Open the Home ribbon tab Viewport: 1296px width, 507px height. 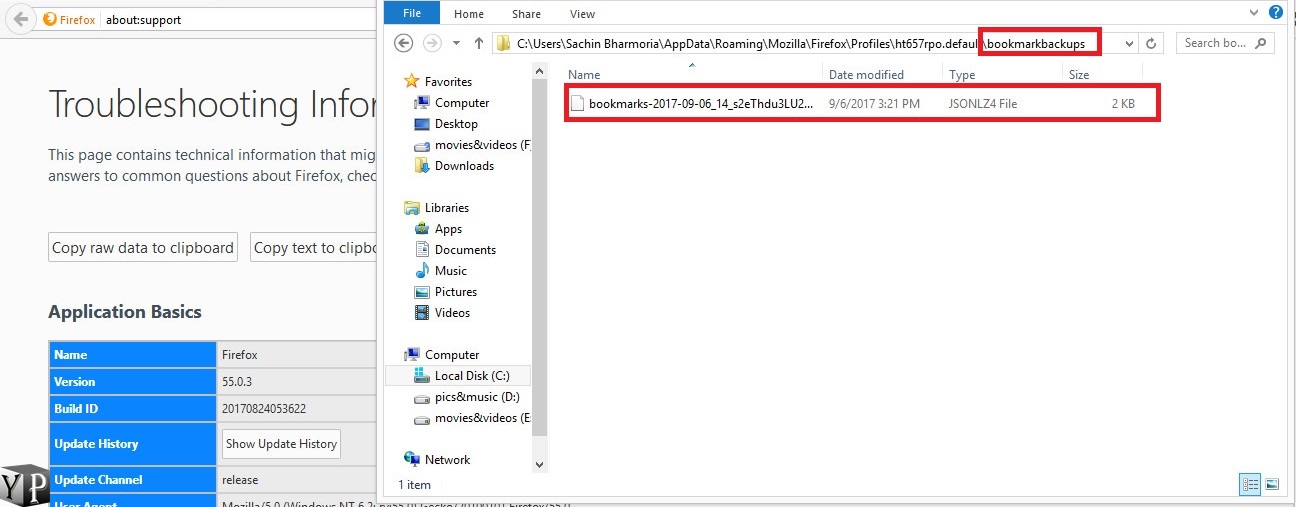(469, 14)
